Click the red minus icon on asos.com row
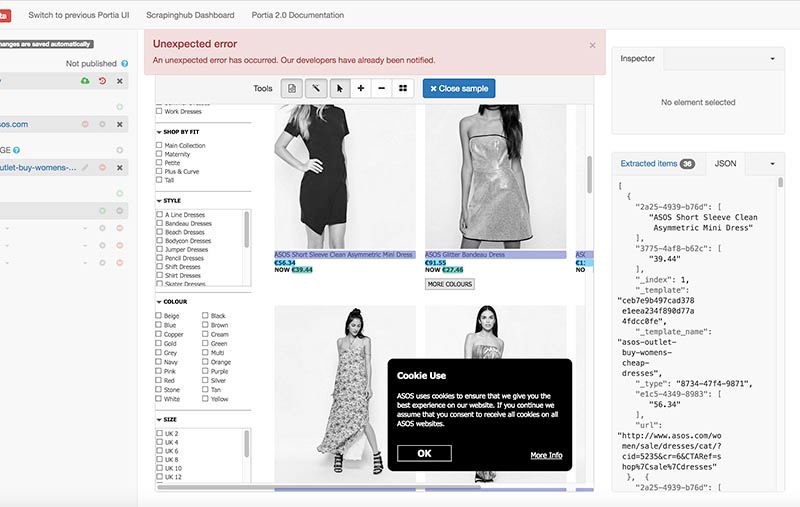This screenshot has width=800, height=507. point(85,124)
